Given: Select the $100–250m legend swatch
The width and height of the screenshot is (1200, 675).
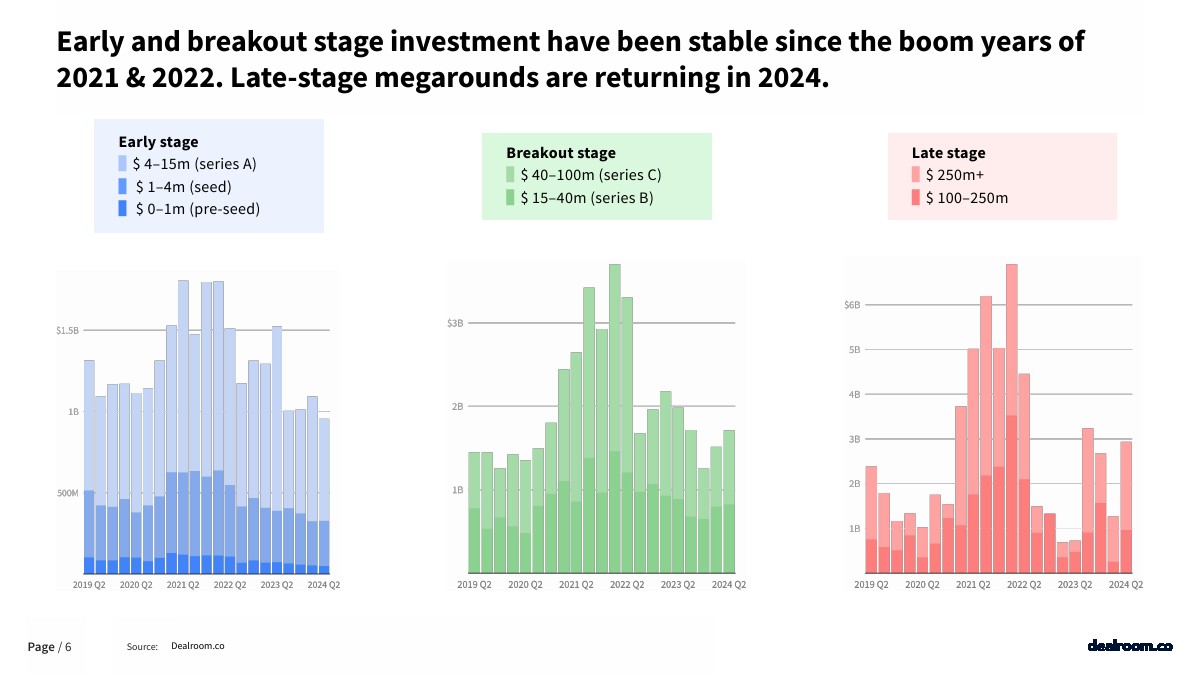Looking at the screenshot, I should tap(916, 197).
